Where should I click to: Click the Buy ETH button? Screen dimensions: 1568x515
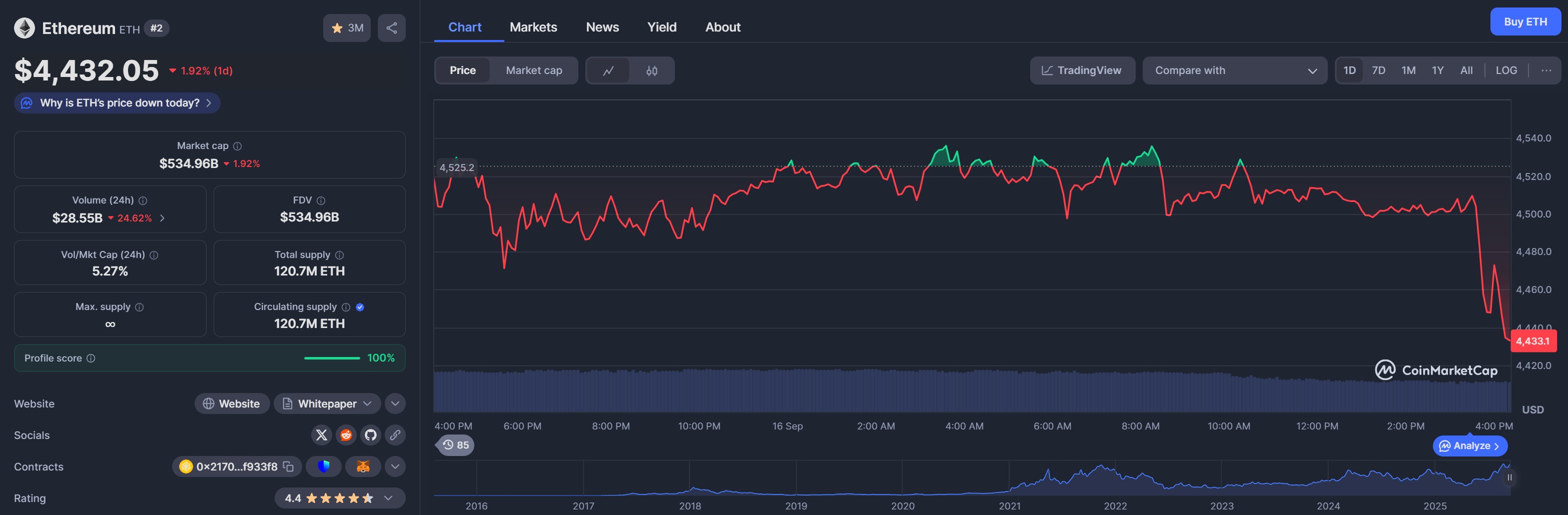click(1525, 22)
